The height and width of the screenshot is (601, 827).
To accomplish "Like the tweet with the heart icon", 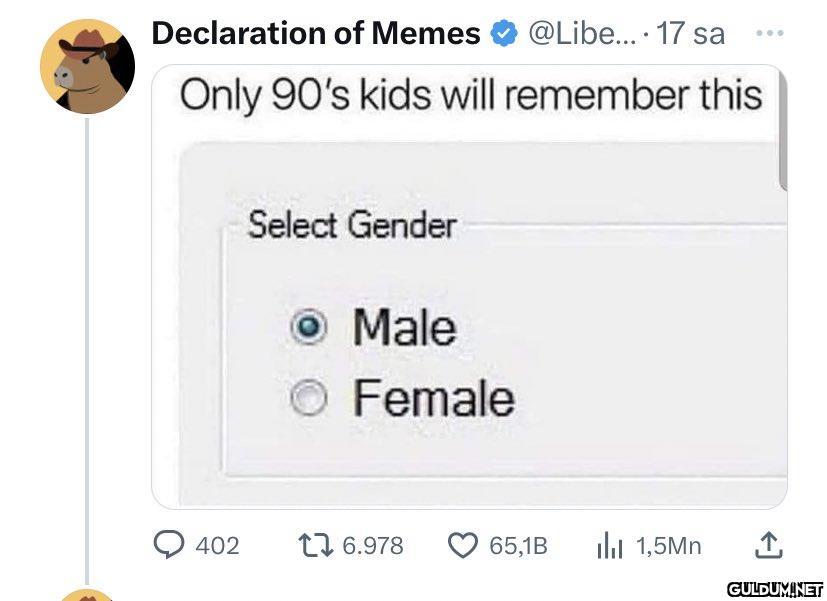I will pyautogui.click(x=462, y=545).
